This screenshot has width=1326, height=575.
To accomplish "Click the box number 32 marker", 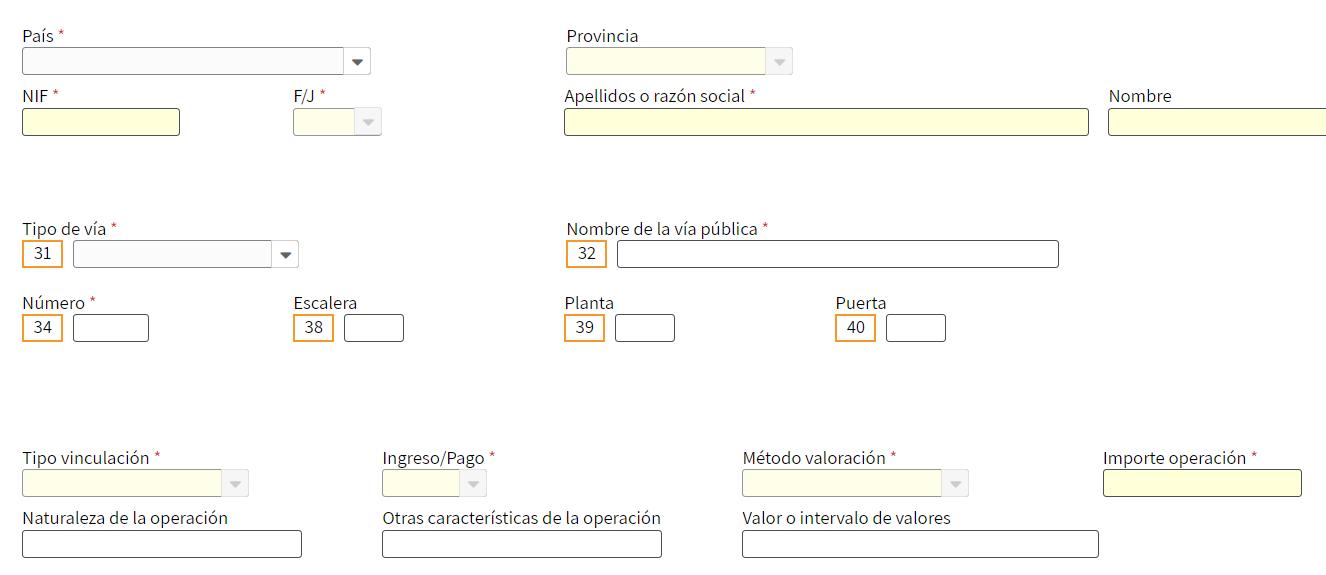I will [586, 254].
